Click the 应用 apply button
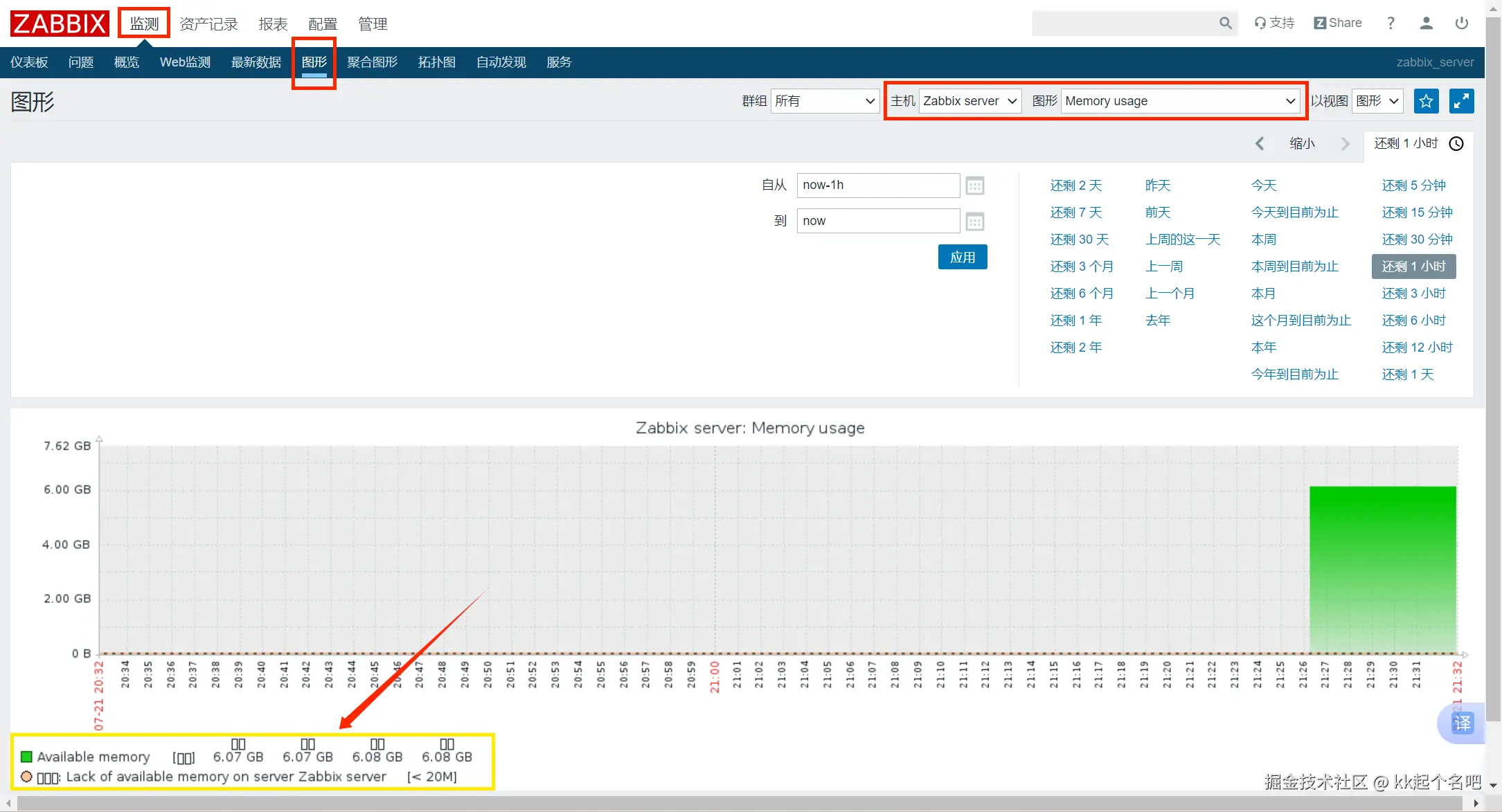 [x=963, y=258]
